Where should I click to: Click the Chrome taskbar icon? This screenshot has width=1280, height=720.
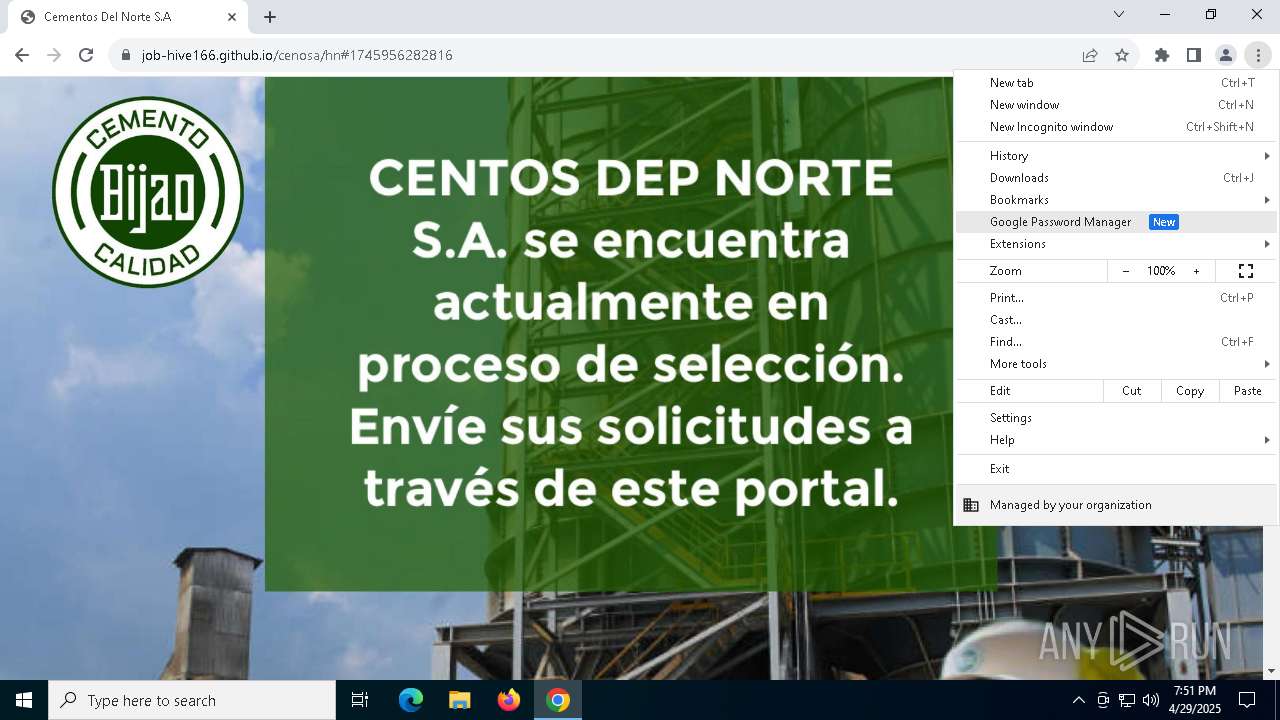coord(558,700)
